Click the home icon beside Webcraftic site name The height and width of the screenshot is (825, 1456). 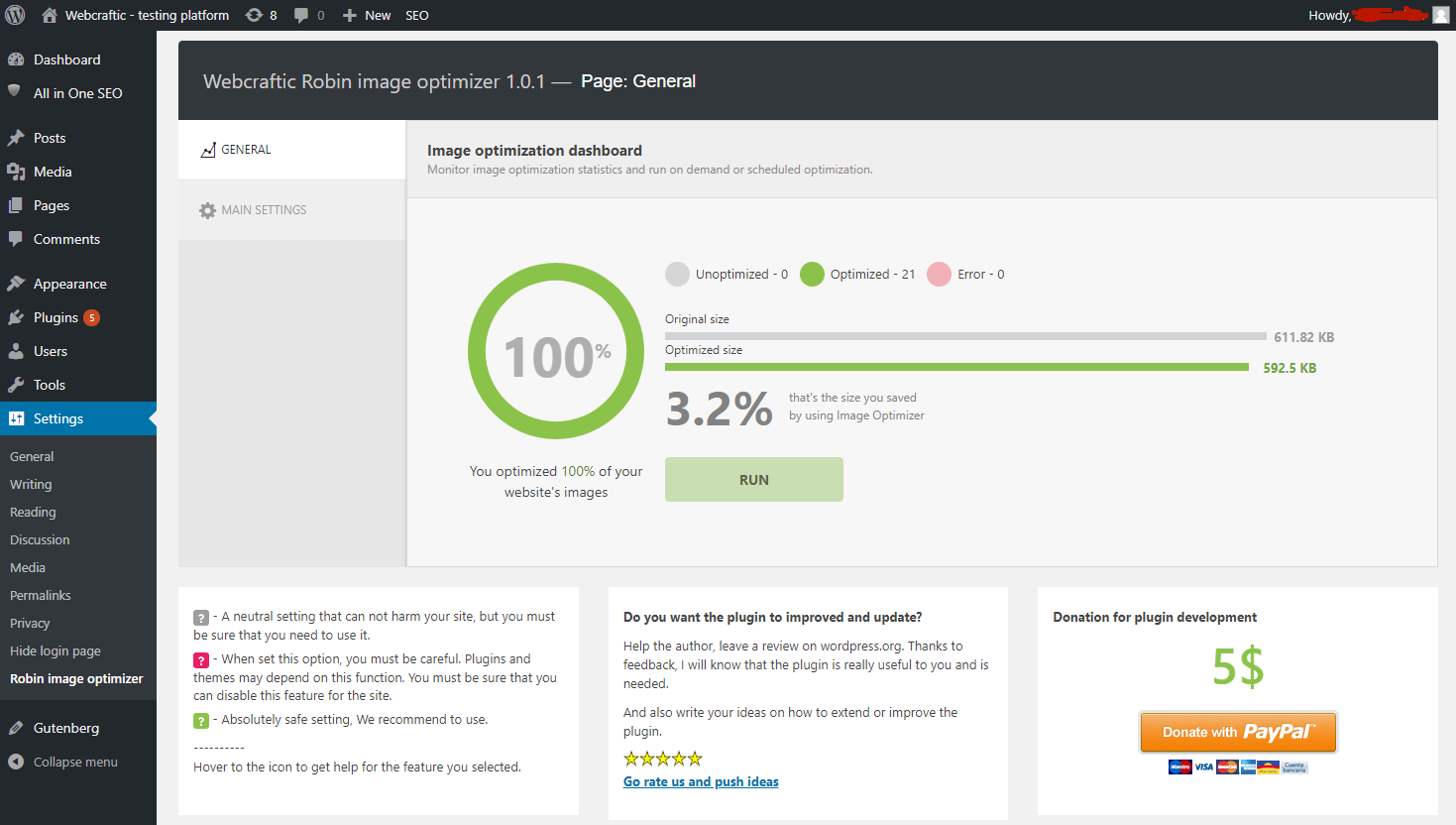pos(50,15)
